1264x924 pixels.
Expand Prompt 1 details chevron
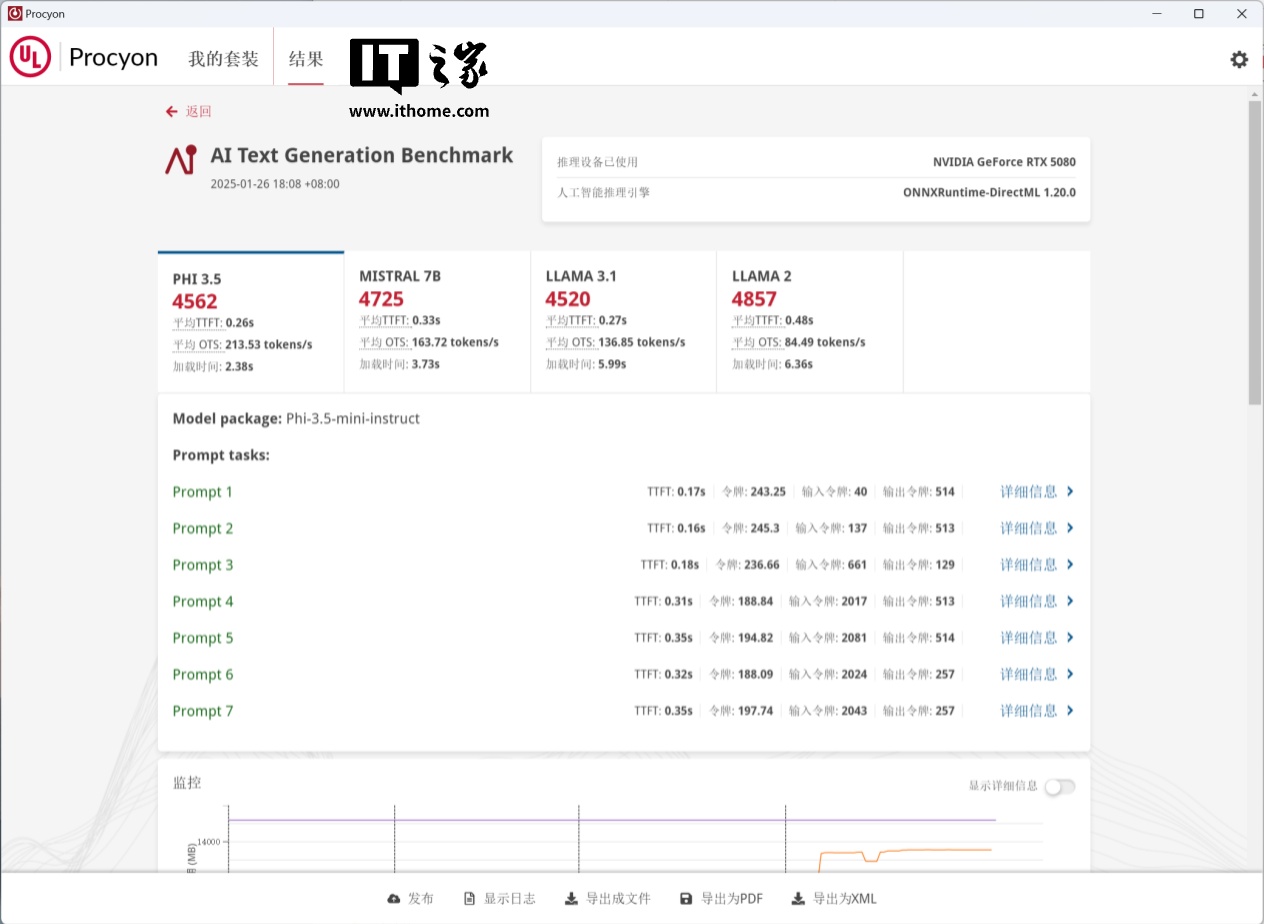tap(1070, 492)
